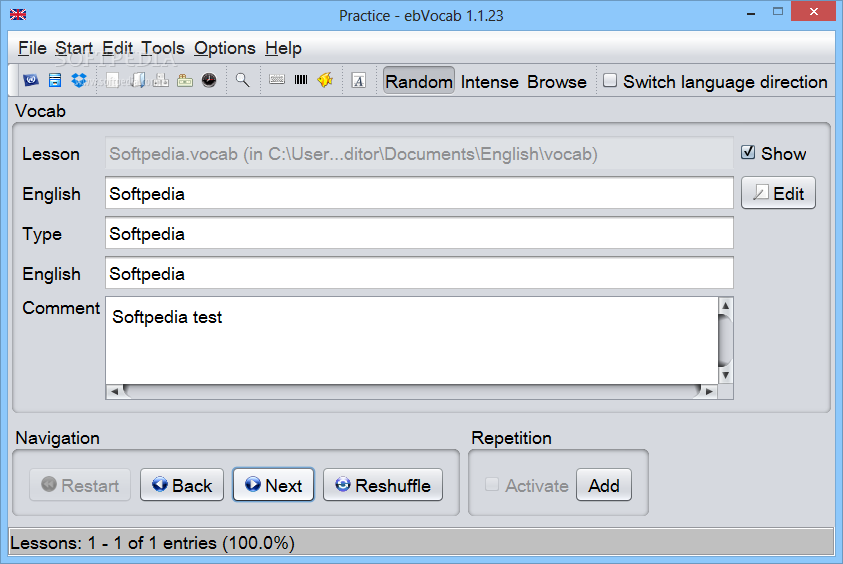
Task: Click the Restart navigation button
Action: [80, 485]
